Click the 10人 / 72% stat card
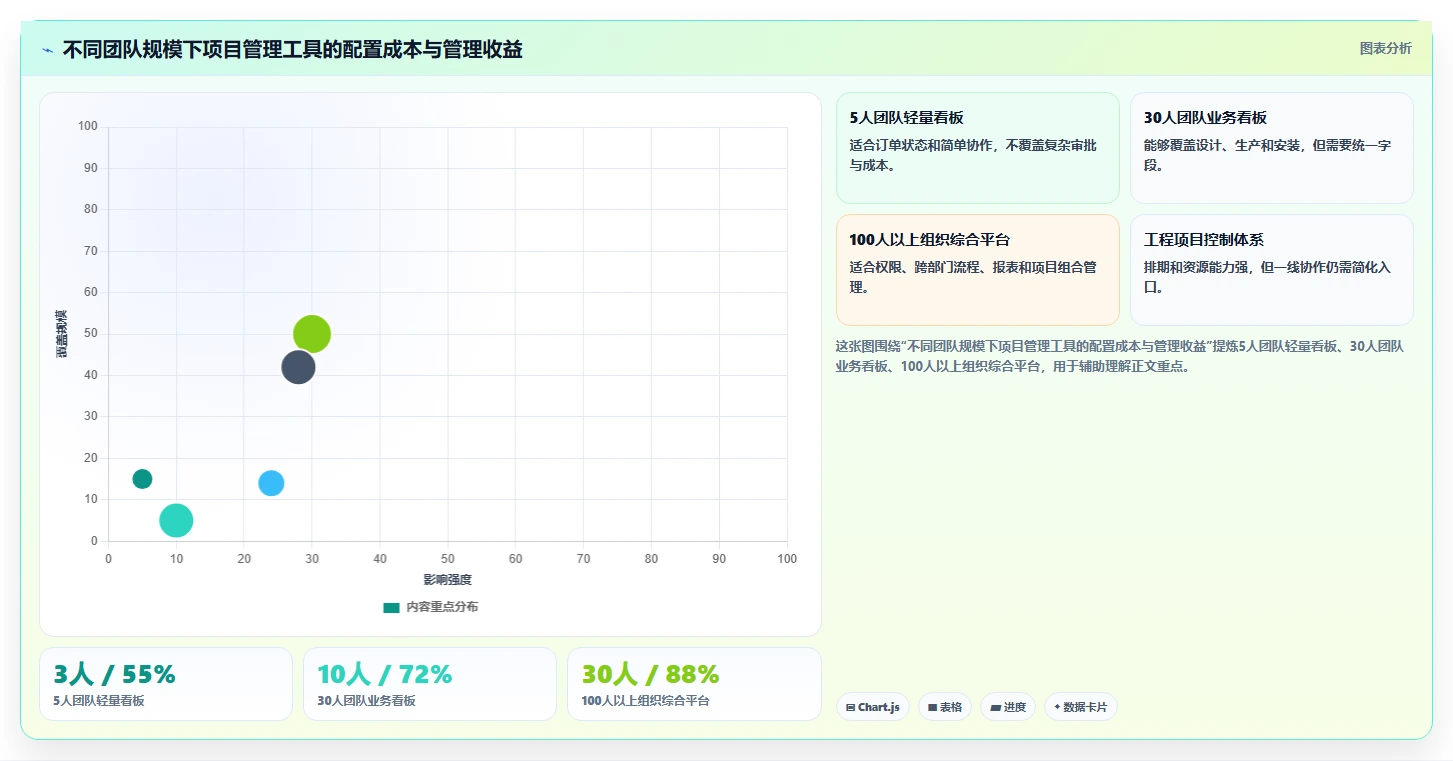This screenshot has height=761, width=1453. 430,684
